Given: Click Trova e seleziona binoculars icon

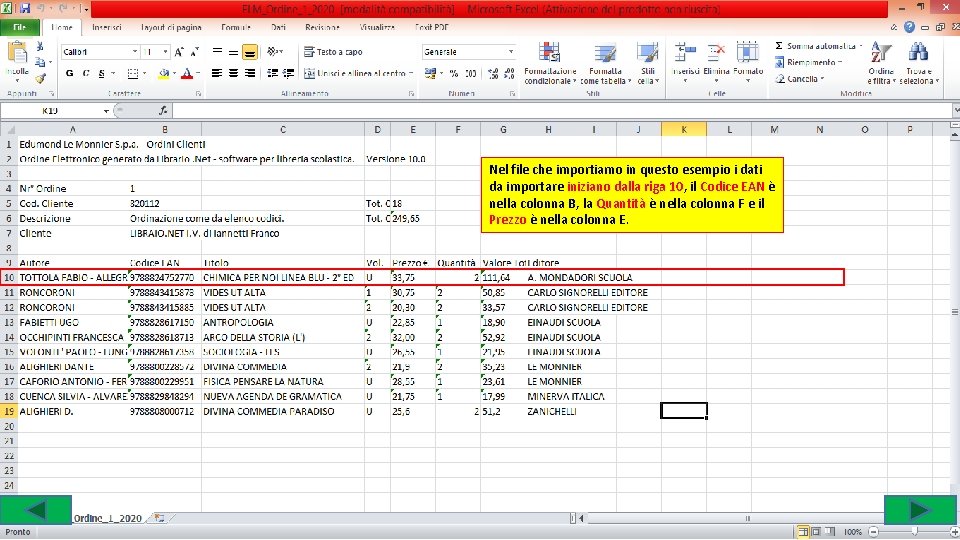Looking at the screenshot, I should (x=917, y=53).
